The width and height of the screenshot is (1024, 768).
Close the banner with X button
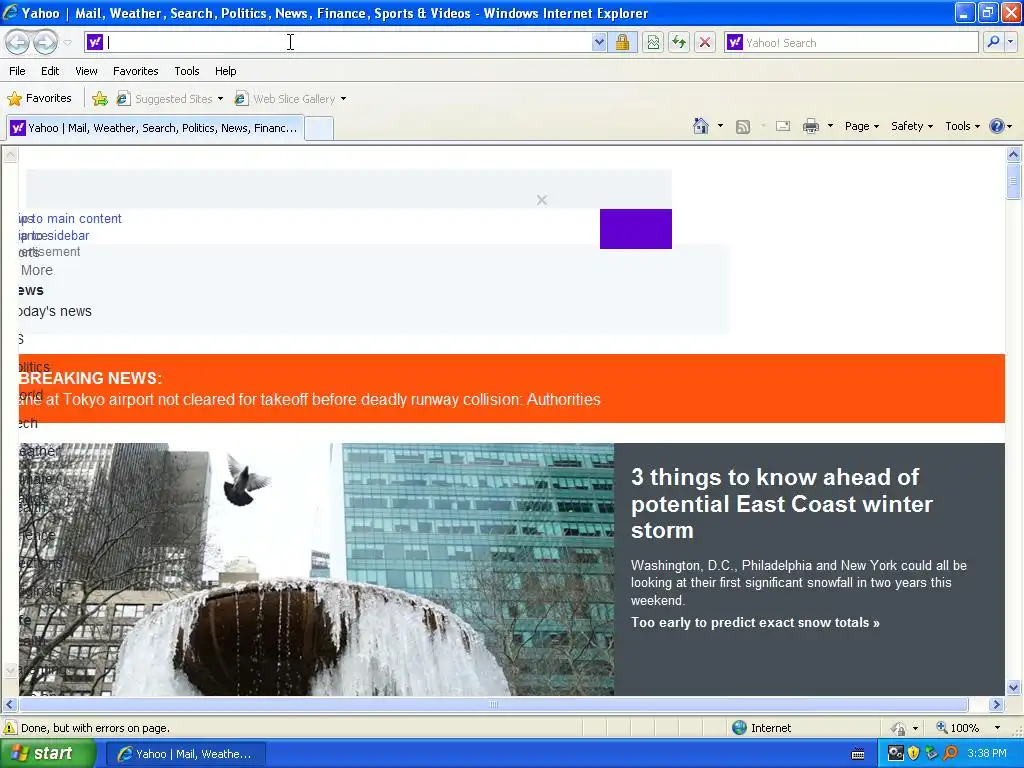(x=542, y=200)
